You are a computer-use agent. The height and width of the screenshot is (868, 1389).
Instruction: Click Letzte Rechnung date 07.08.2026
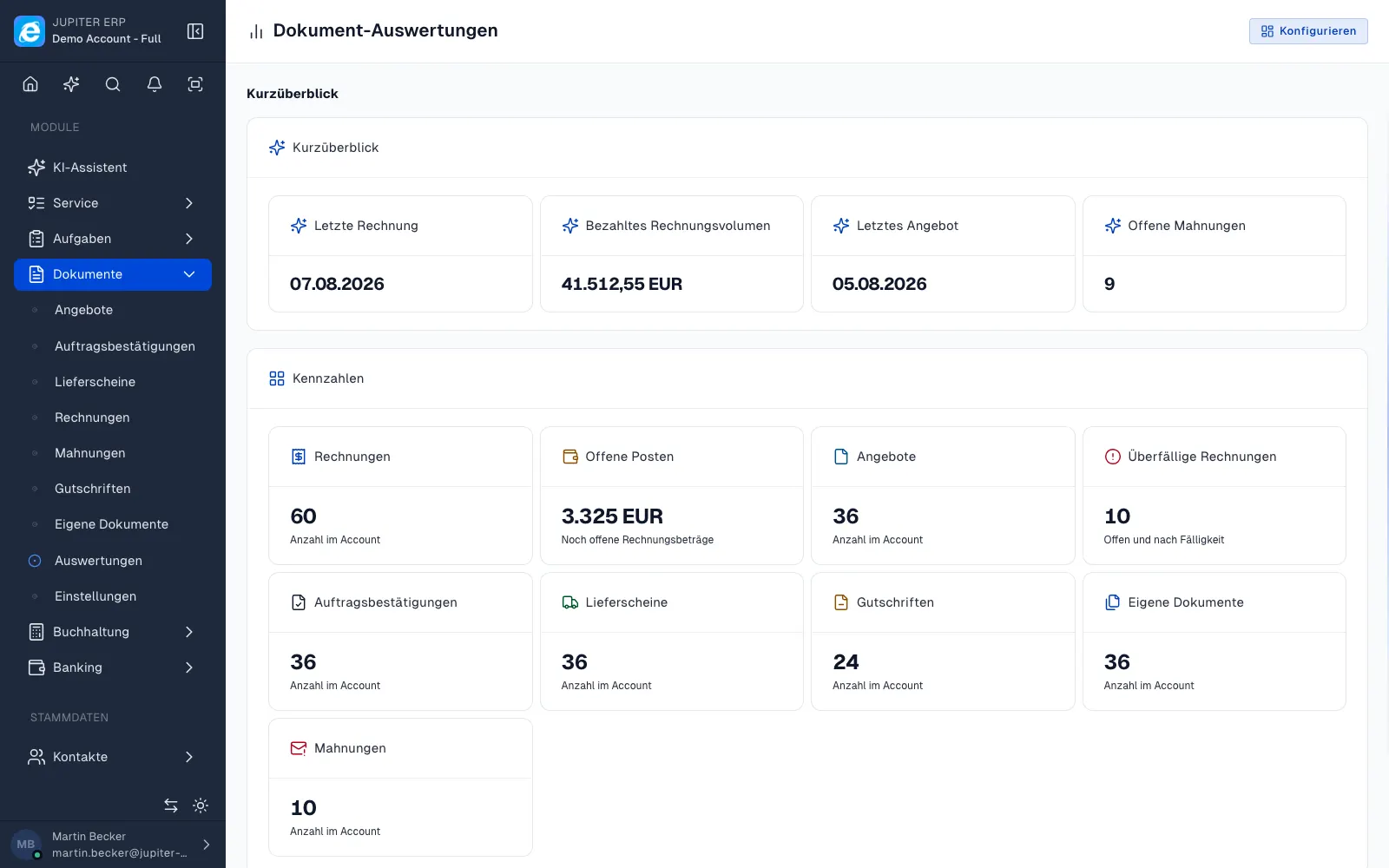click(x=337, y=284)
